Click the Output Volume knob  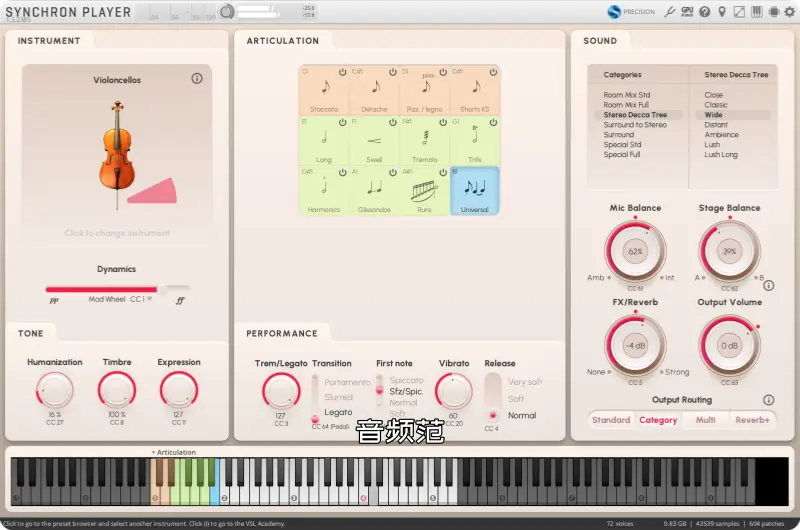[x=730, y=345]
